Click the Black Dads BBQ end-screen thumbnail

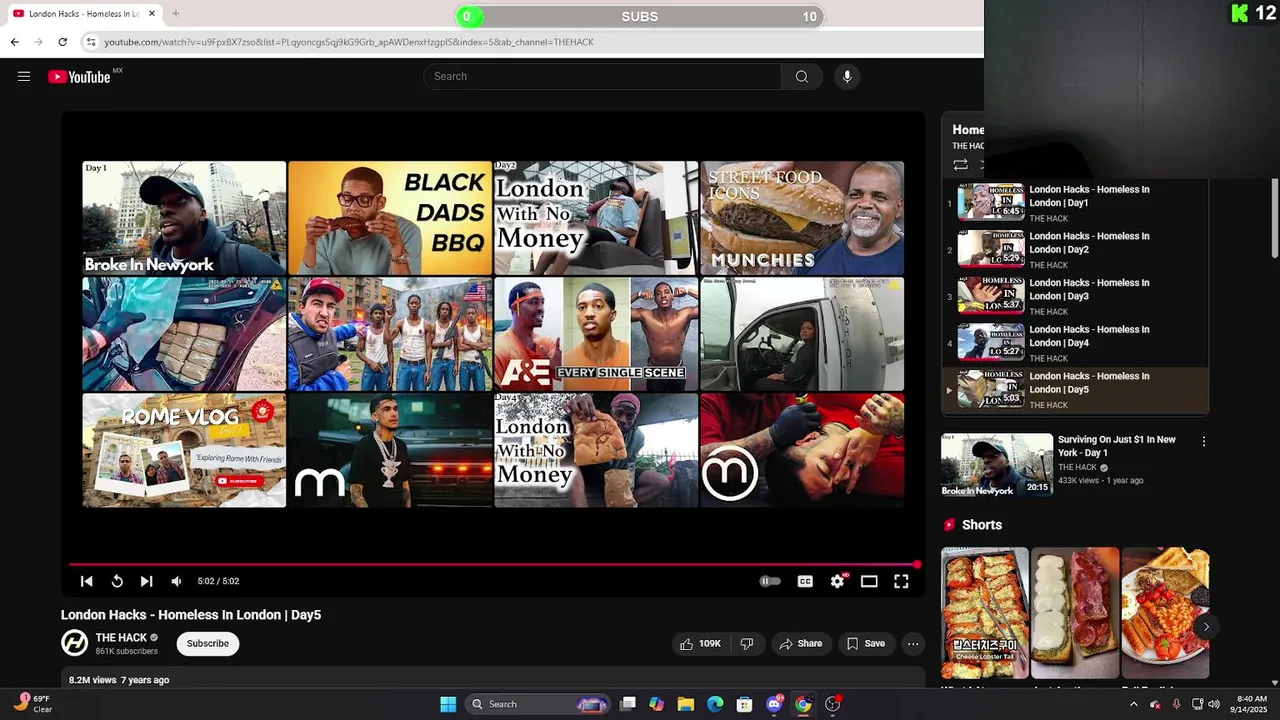390,218
